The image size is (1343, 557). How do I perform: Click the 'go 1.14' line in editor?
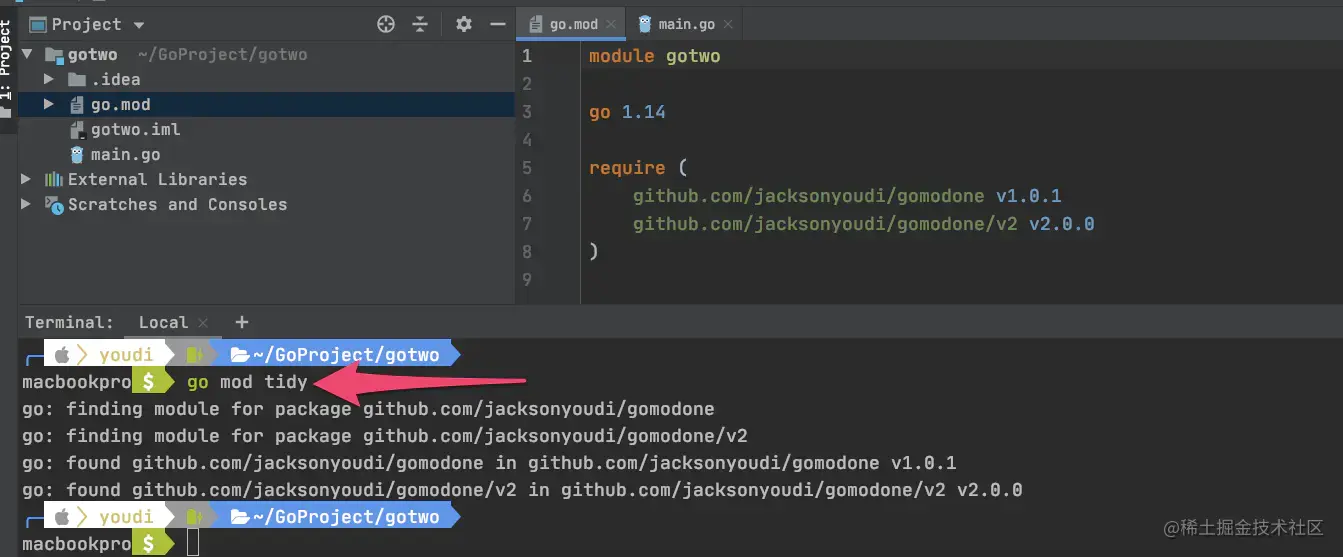click(x=627, y=112)
